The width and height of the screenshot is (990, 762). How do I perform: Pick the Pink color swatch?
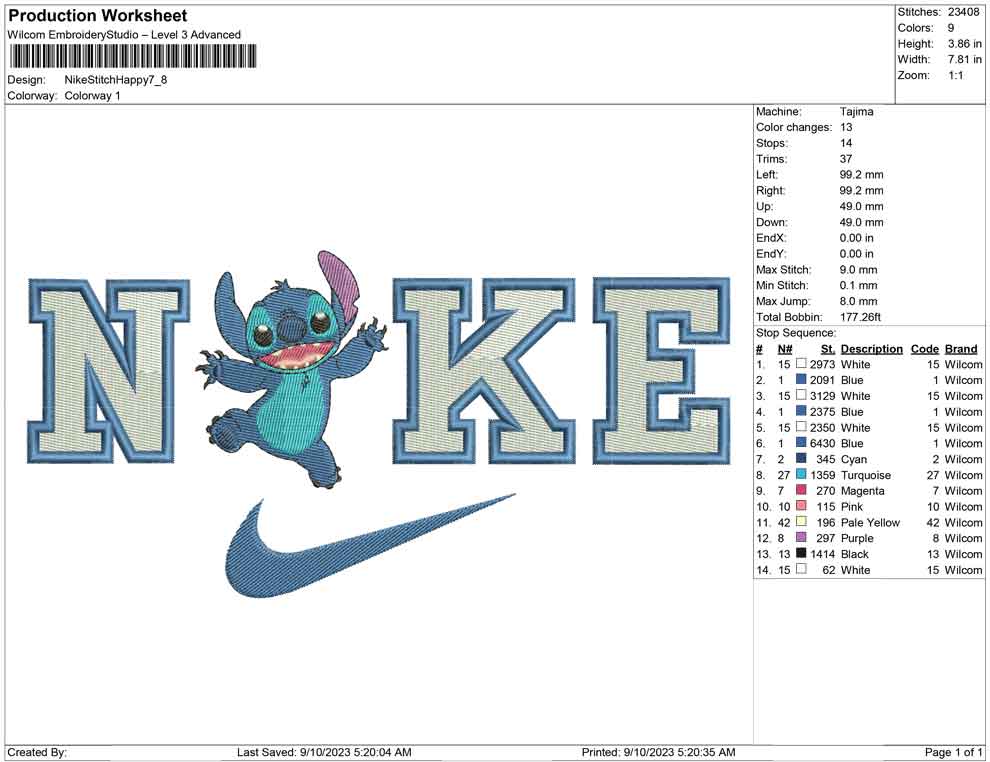pos(801,506)
